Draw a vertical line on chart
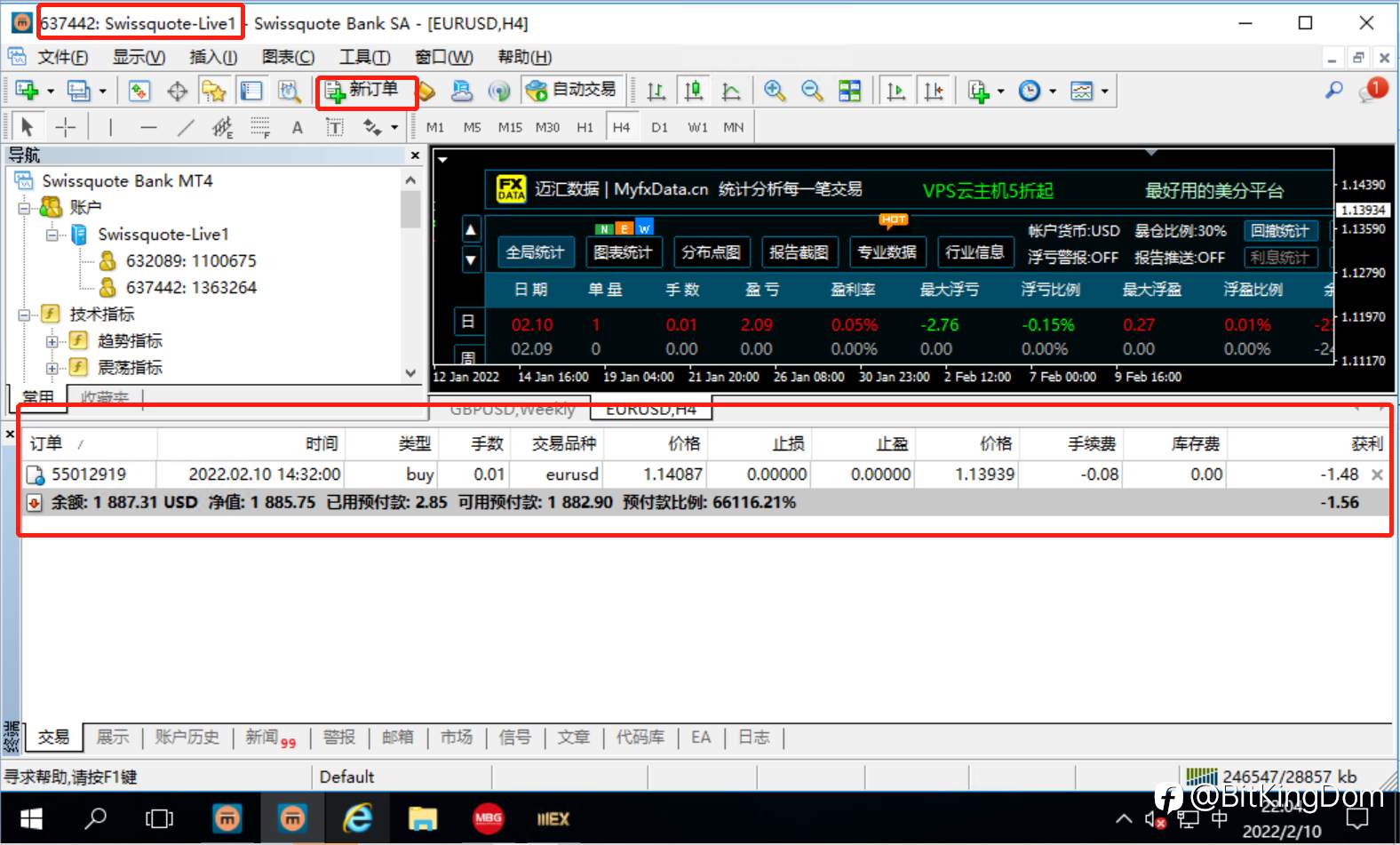Screen dimensions: 1400x845 tap(110, 127)
